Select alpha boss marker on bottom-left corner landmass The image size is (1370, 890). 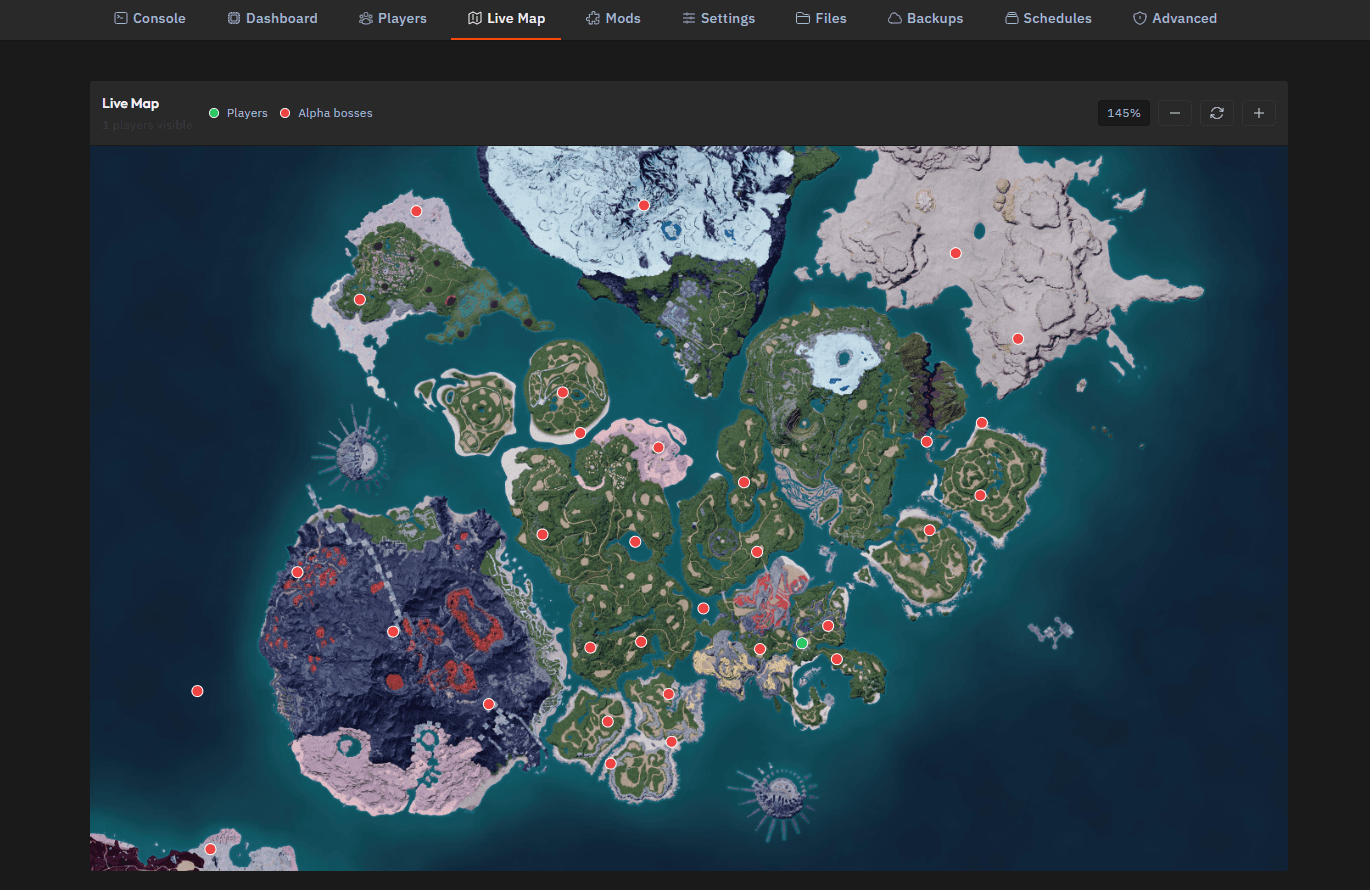coord(210,849)
